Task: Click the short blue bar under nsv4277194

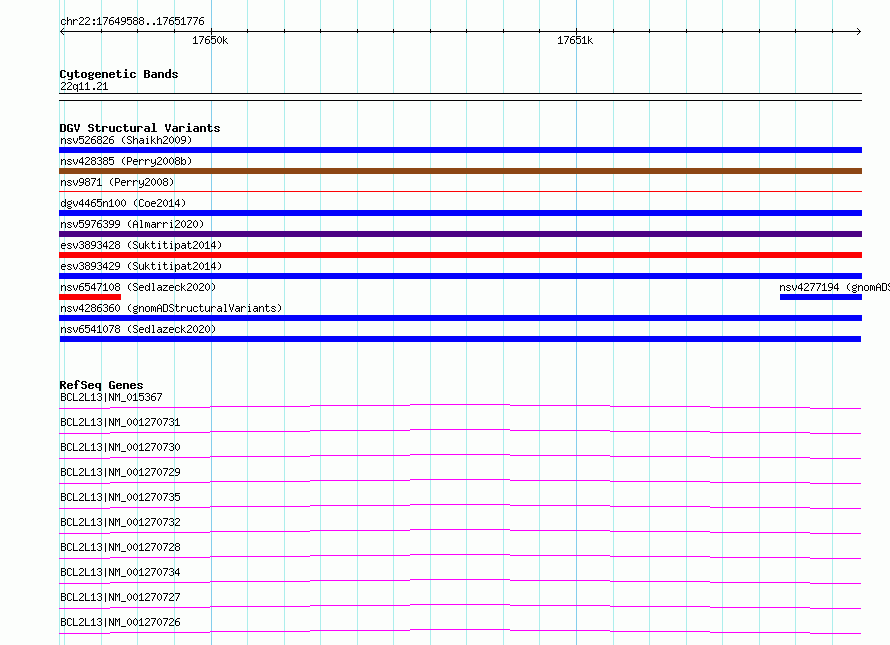Action: coord(821,297)
